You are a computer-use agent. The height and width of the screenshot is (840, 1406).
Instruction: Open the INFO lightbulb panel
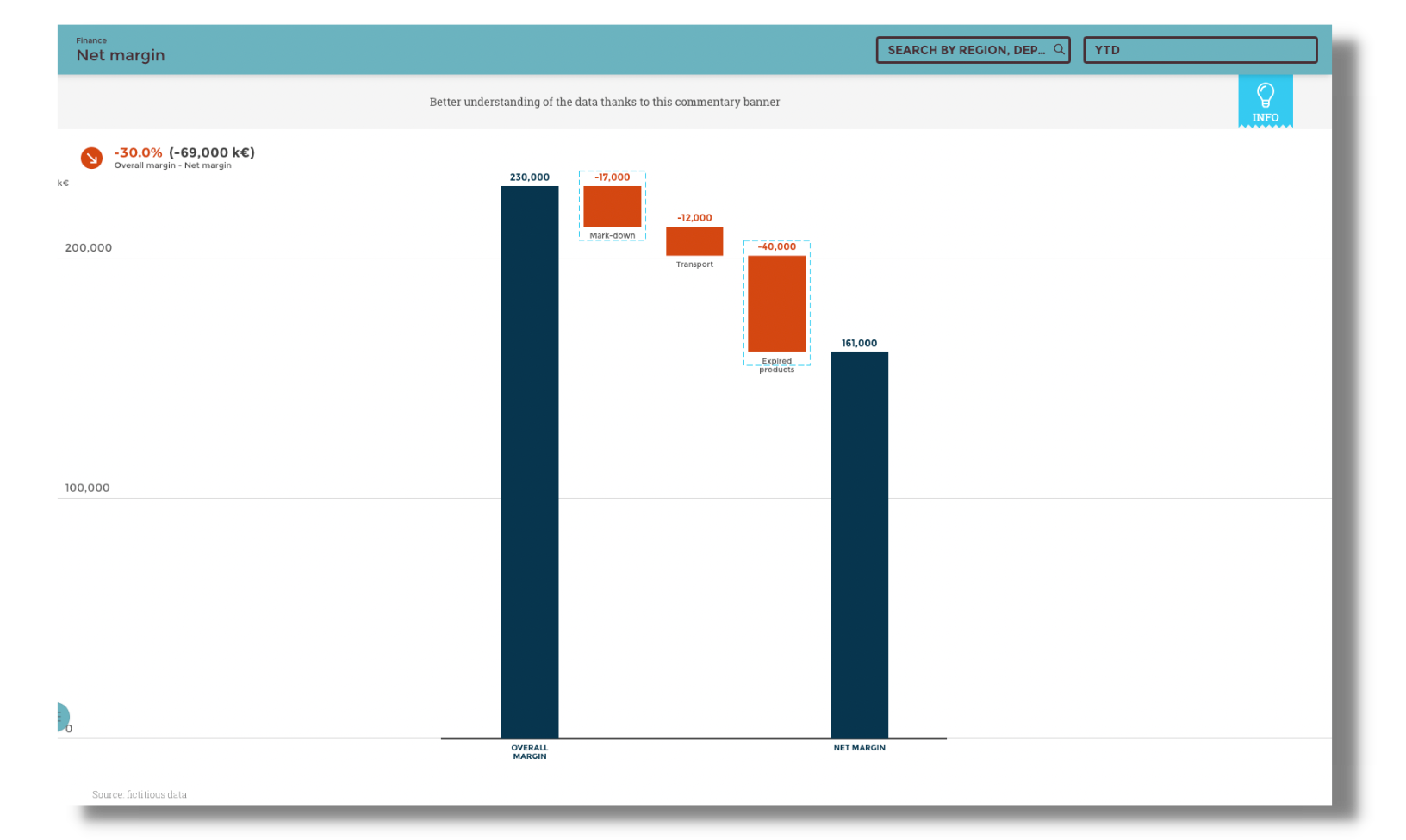click(1265, 102)
